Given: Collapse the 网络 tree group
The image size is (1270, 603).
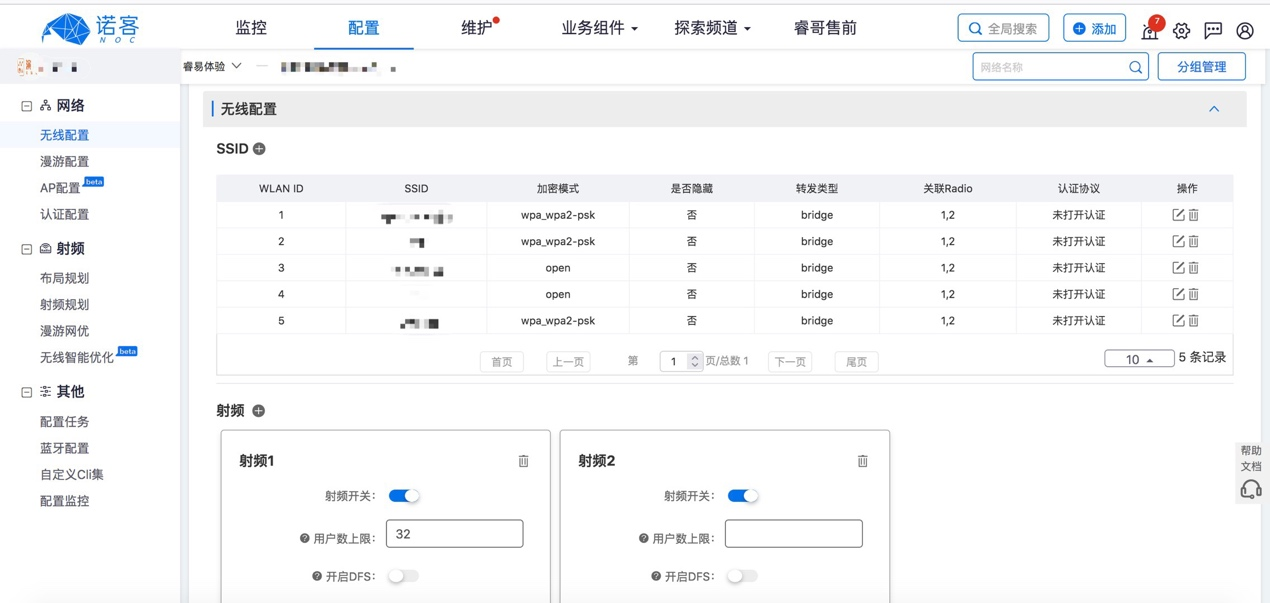Looking at the screenshot, I should pyautogui.click(x=27, y=106).
